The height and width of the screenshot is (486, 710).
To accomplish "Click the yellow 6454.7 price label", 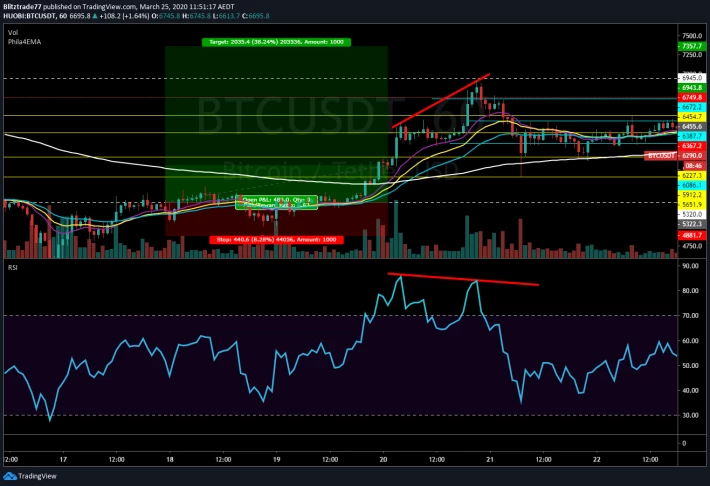I will pyautogui.click(x=691, y=117).
